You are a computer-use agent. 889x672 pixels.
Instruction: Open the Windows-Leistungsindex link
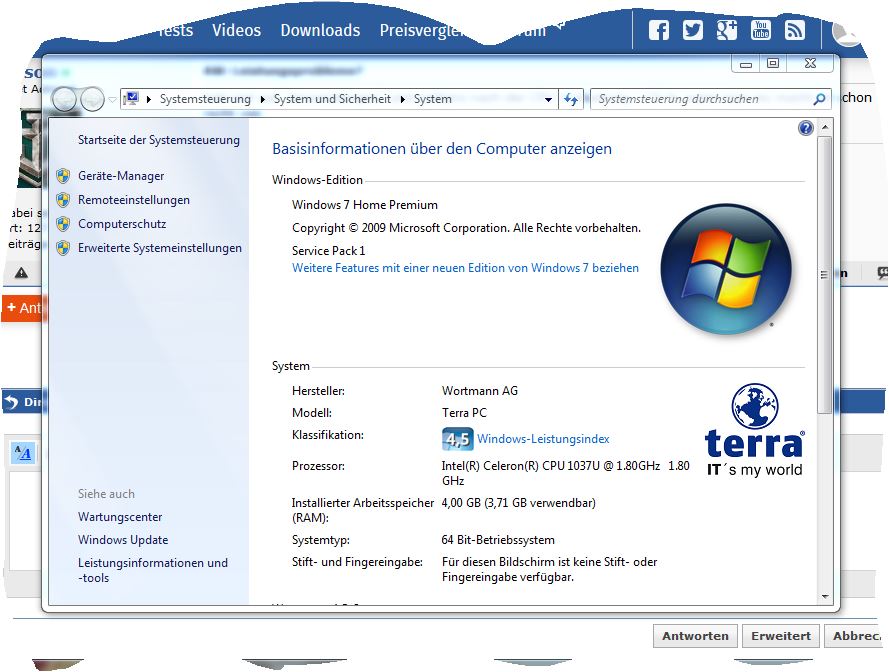(x=543, y=439)
